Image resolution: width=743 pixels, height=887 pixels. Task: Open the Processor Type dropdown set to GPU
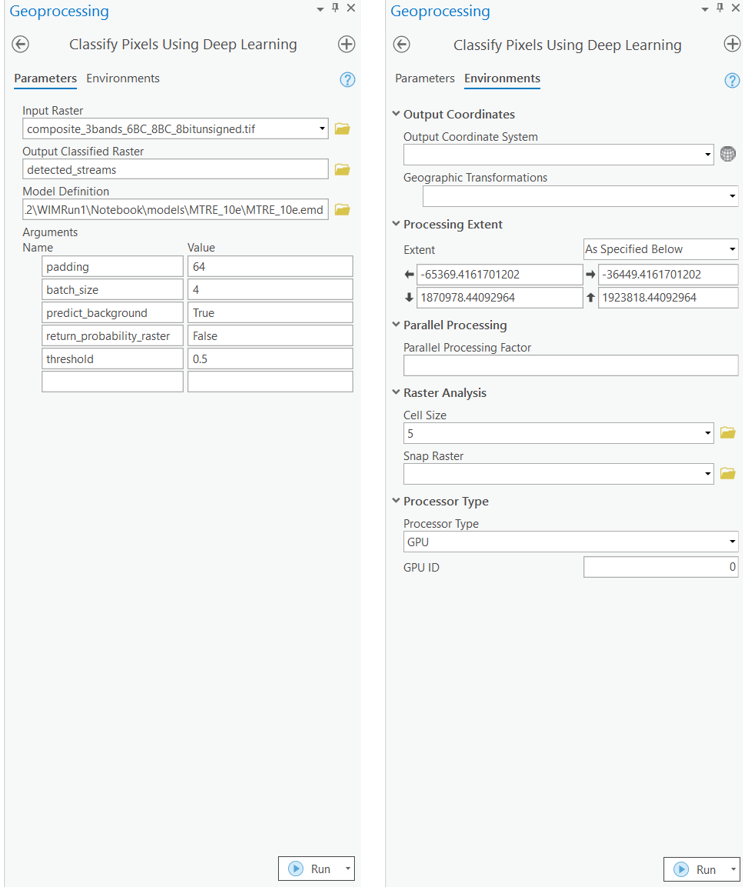point(732,542)
